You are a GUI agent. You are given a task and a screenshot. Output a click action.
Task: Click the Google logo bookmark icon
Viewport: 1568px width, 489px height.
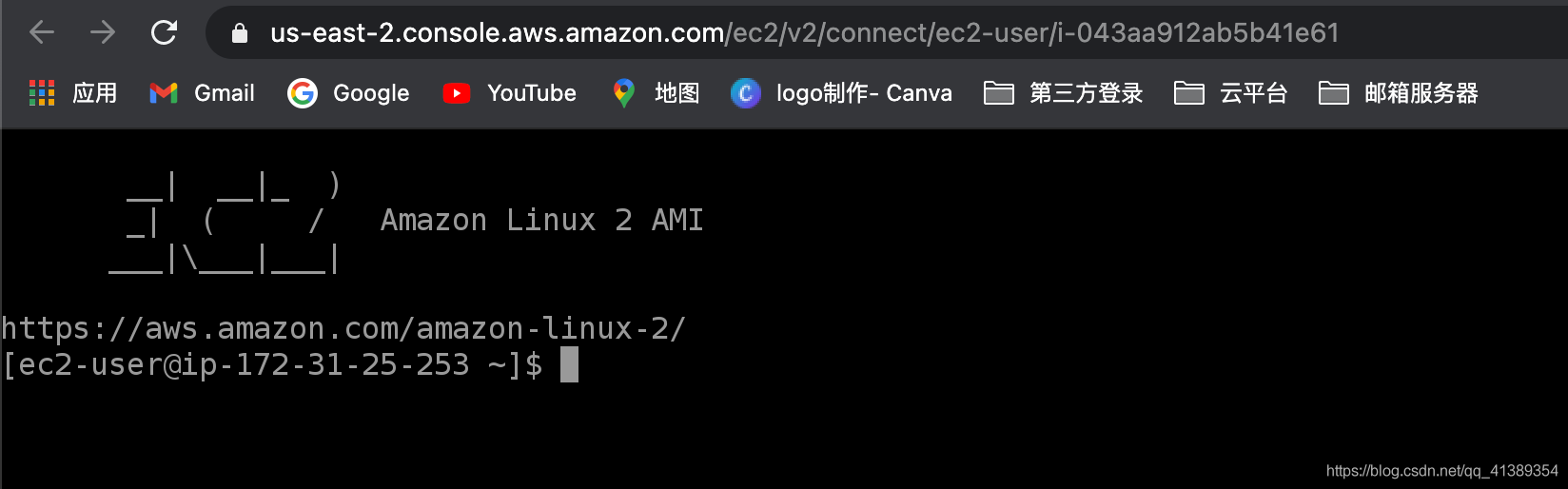(x=303, y=92)
